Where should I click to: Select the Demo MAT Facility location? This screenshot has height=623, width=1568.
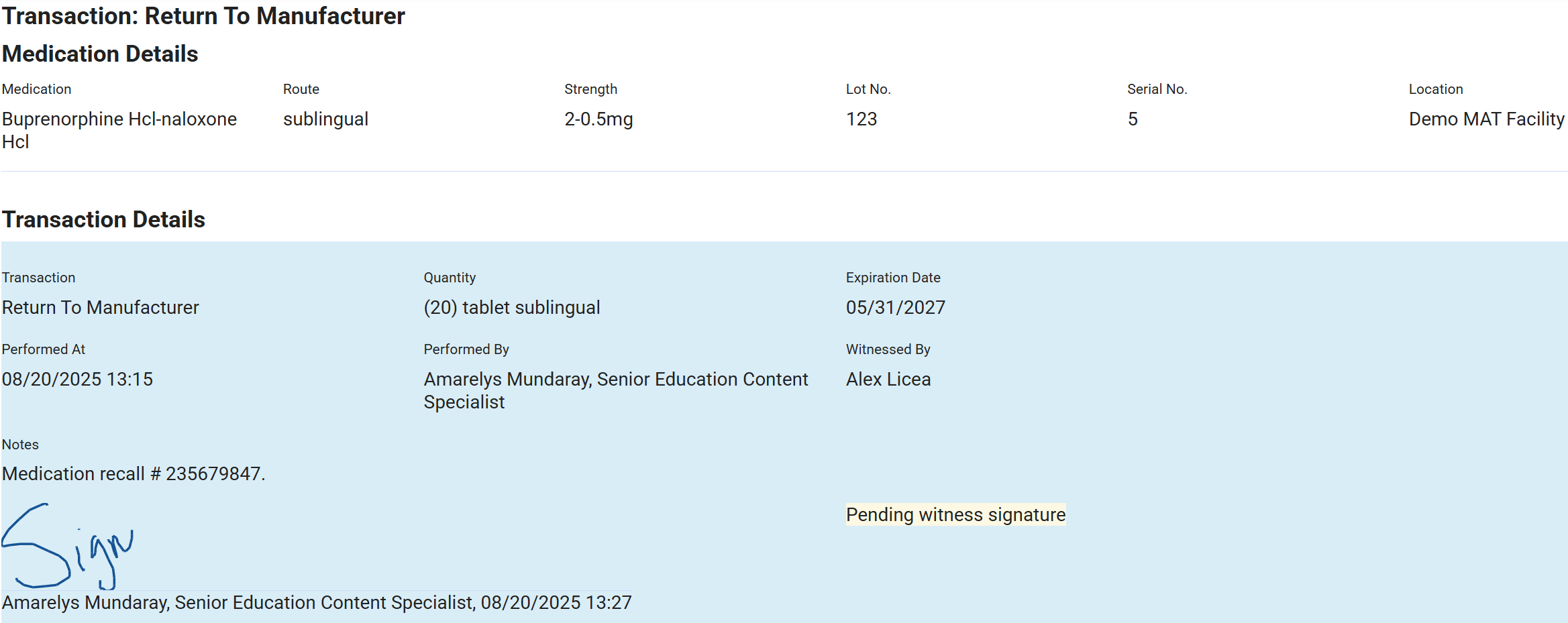[x=1486, y=119]
